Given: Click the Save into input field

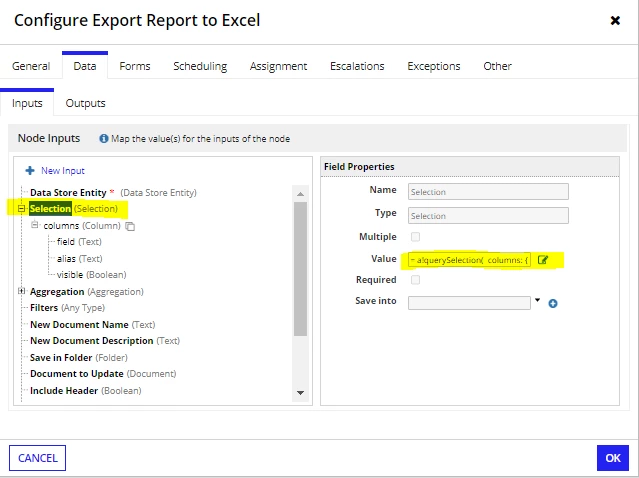Looking at the screenshot, I should coord(469,303).
